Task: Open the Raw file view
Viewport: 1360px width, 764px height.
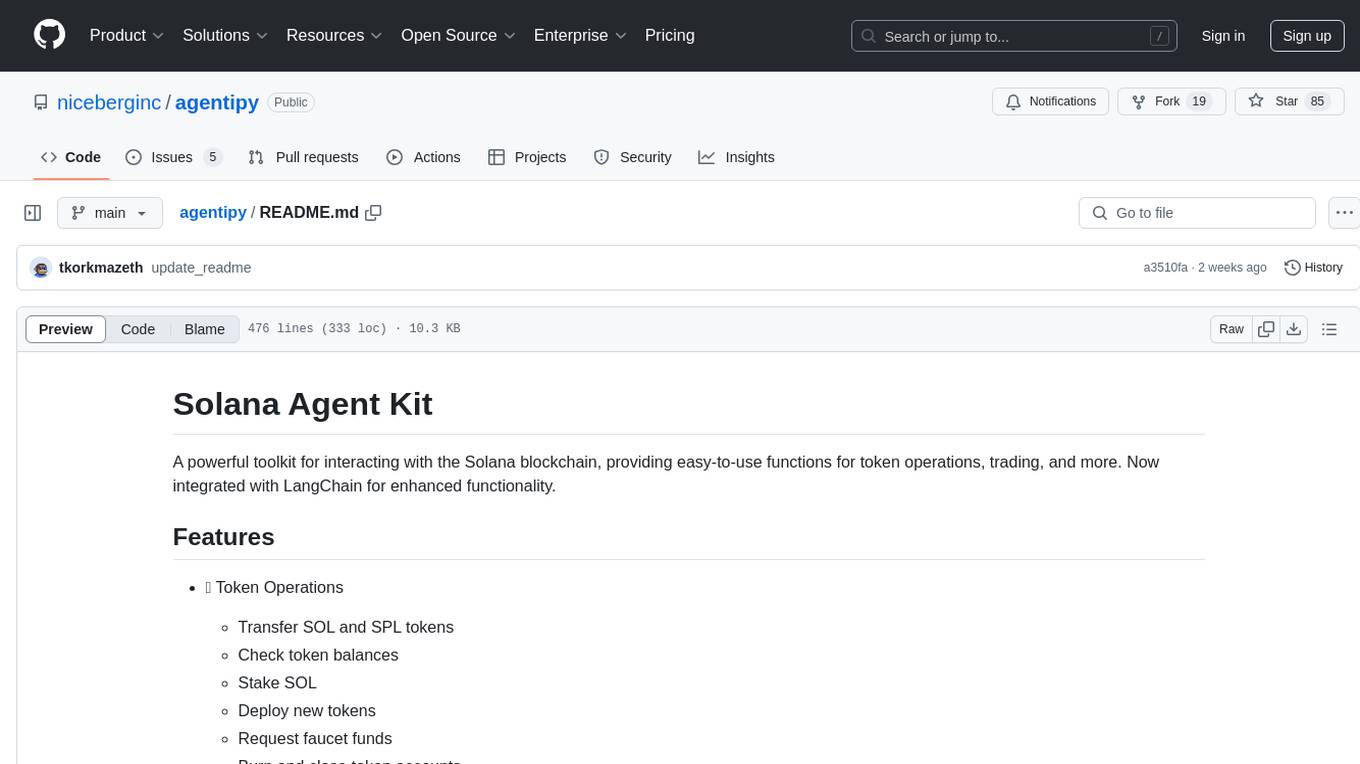Action: pyautogui.click(x=1231, y=329)
